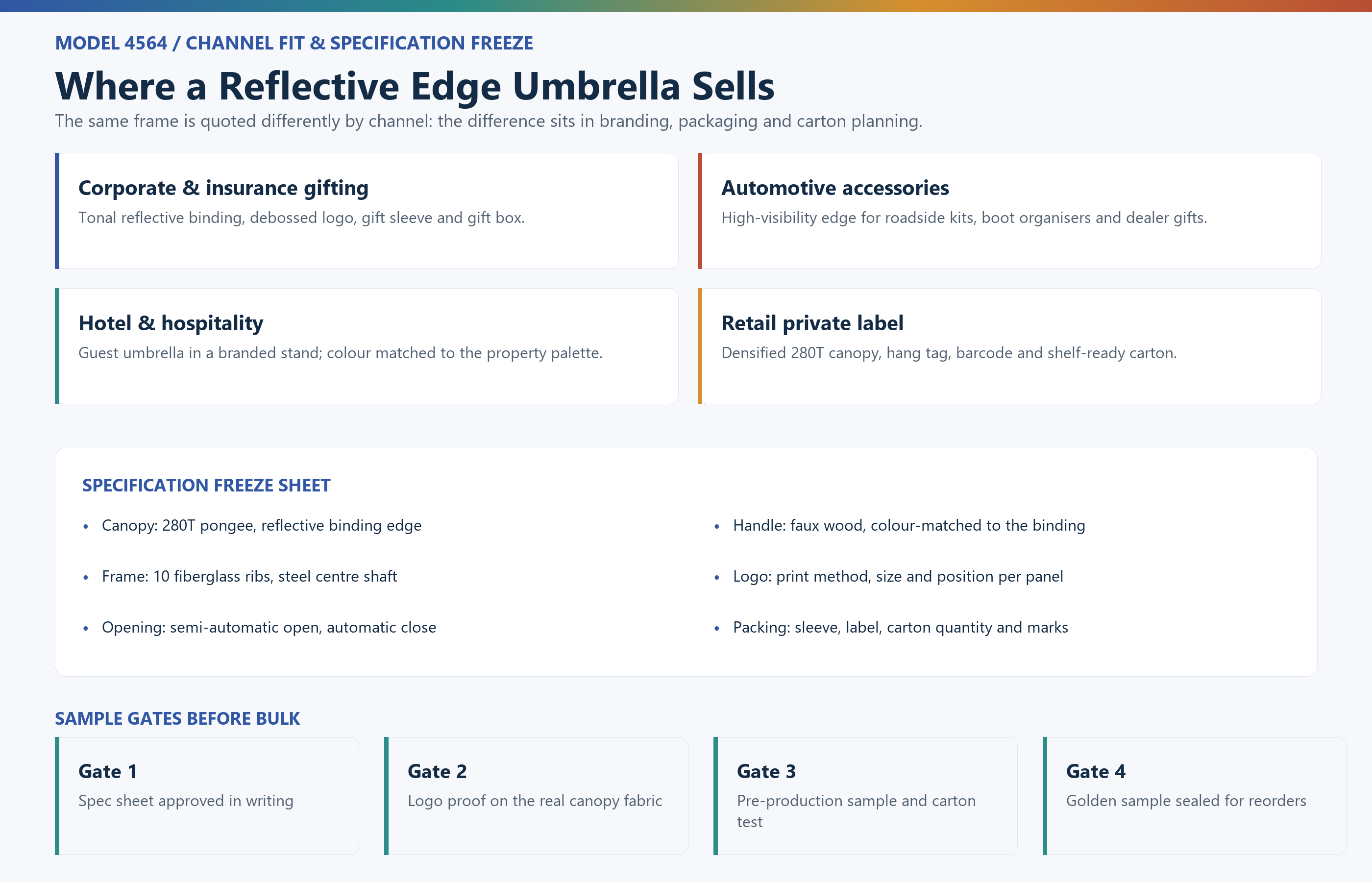Choose the Retail private label card heading
This screenshot has height=882, width=1372.
[x=812, y=323]
